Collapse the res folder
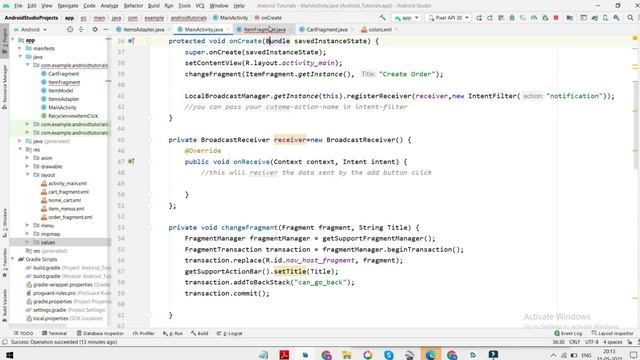The image size is (640, 360). pyautogui.click(x=20, y=149)
